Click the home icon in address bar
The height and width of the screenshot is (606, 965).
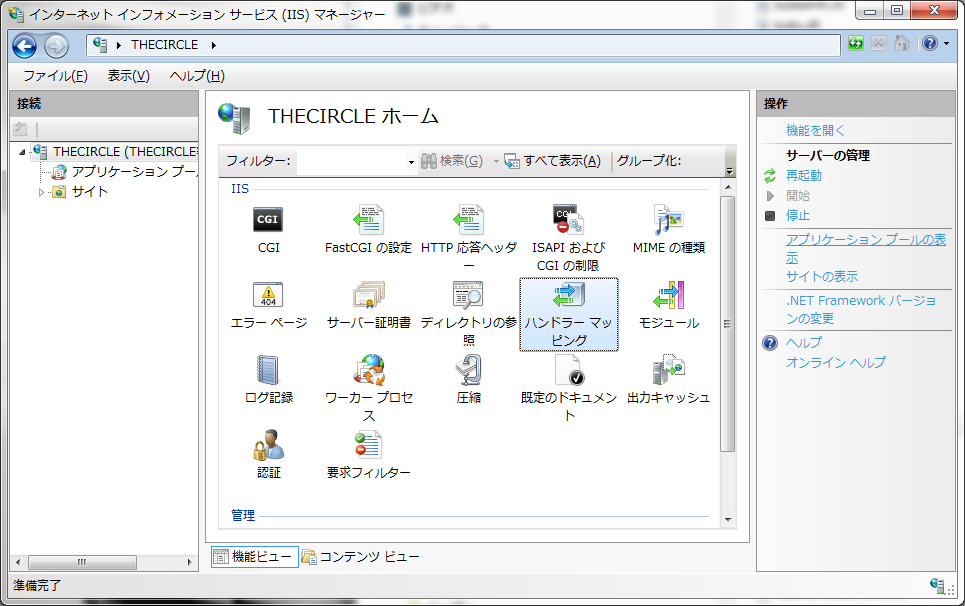(902, 44)
